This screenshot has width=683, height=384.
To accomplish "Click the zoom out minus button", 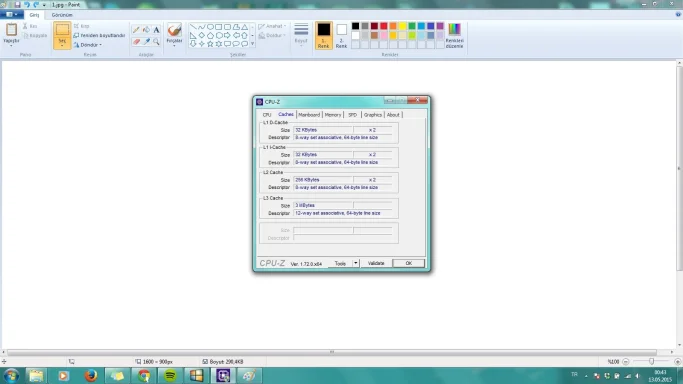I will 626,362.
